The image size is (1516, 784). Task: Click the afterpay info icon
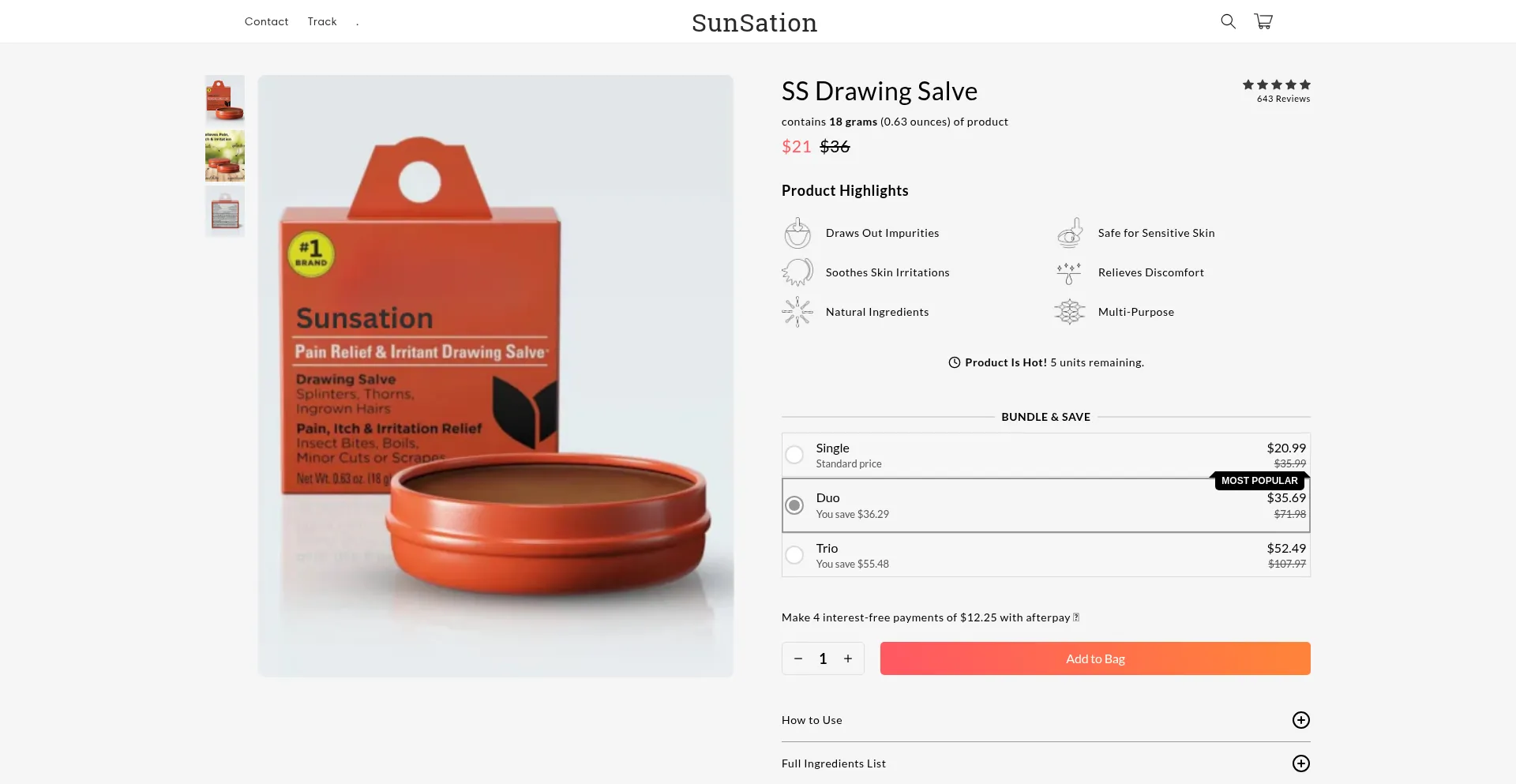pyautogui.click(x=1076, y=617)
